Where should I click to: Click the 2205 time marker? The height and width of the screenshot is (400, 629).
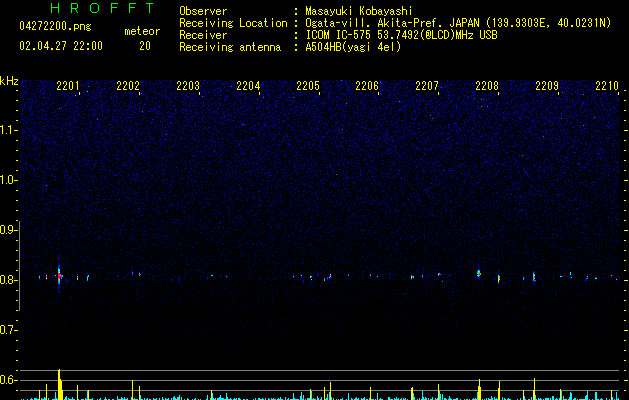[x=308, y=85]
